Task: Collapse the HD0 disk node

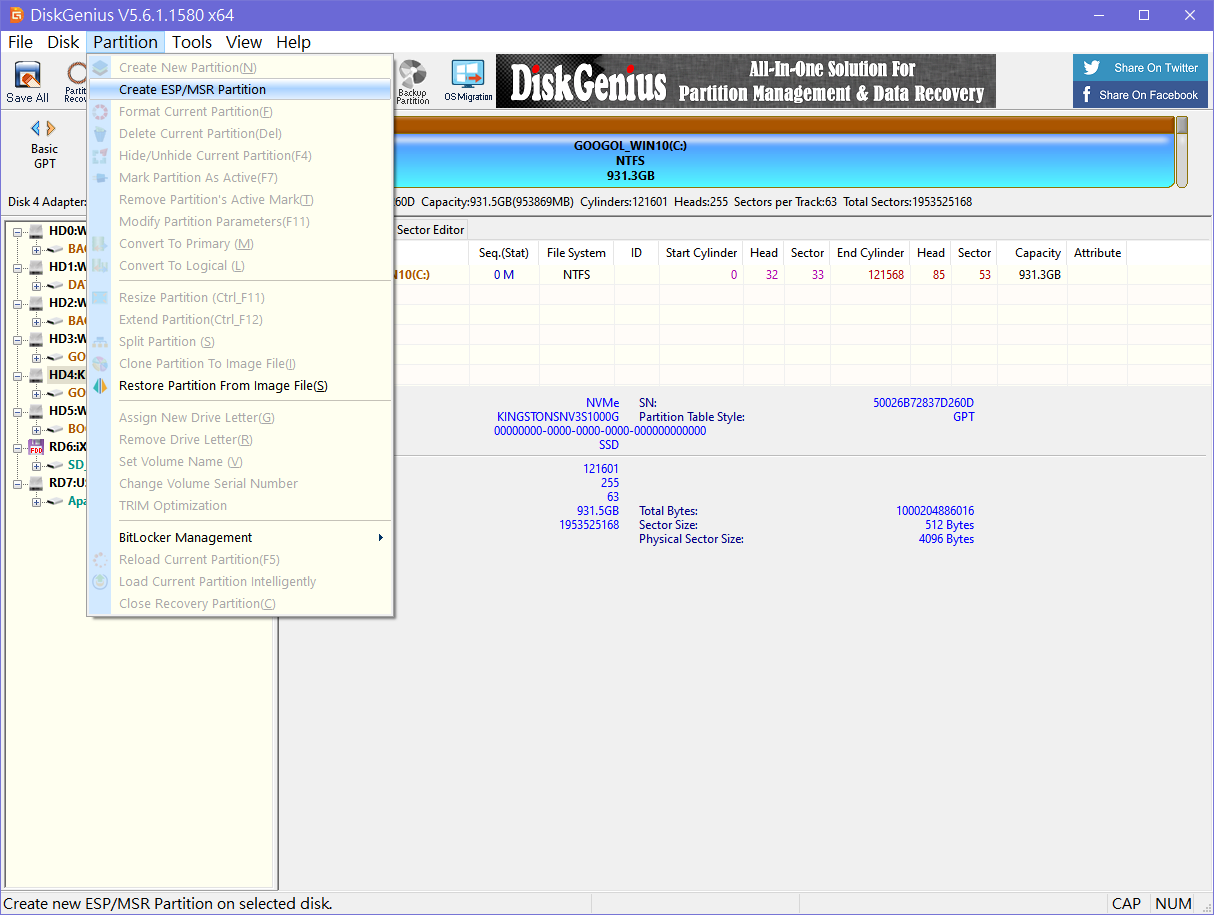Action: [x=18, y=232]
